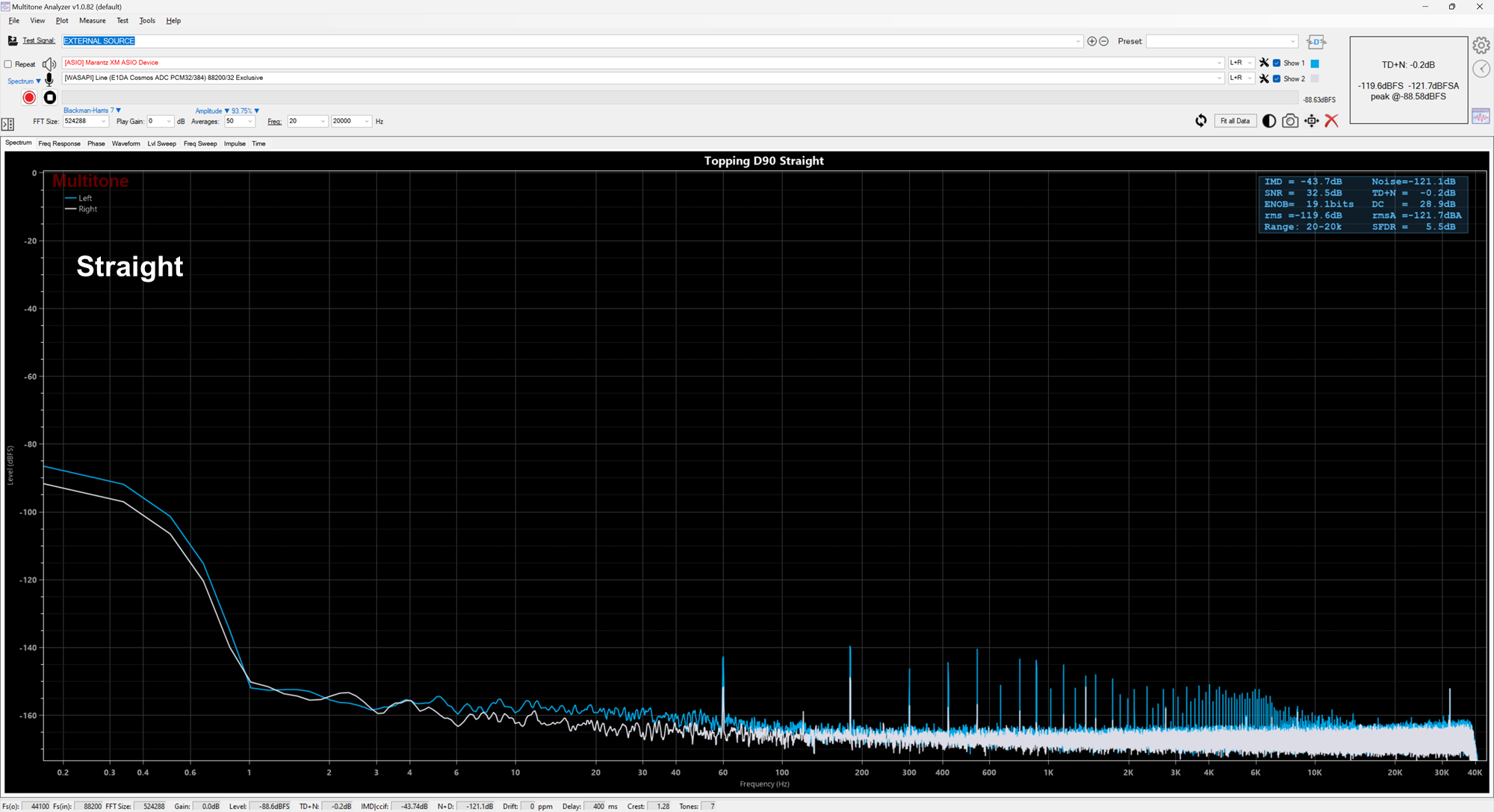1494x812 pixels.
Task: Capture screenshot with the camera icon
Action: (x=1290, y=120)
